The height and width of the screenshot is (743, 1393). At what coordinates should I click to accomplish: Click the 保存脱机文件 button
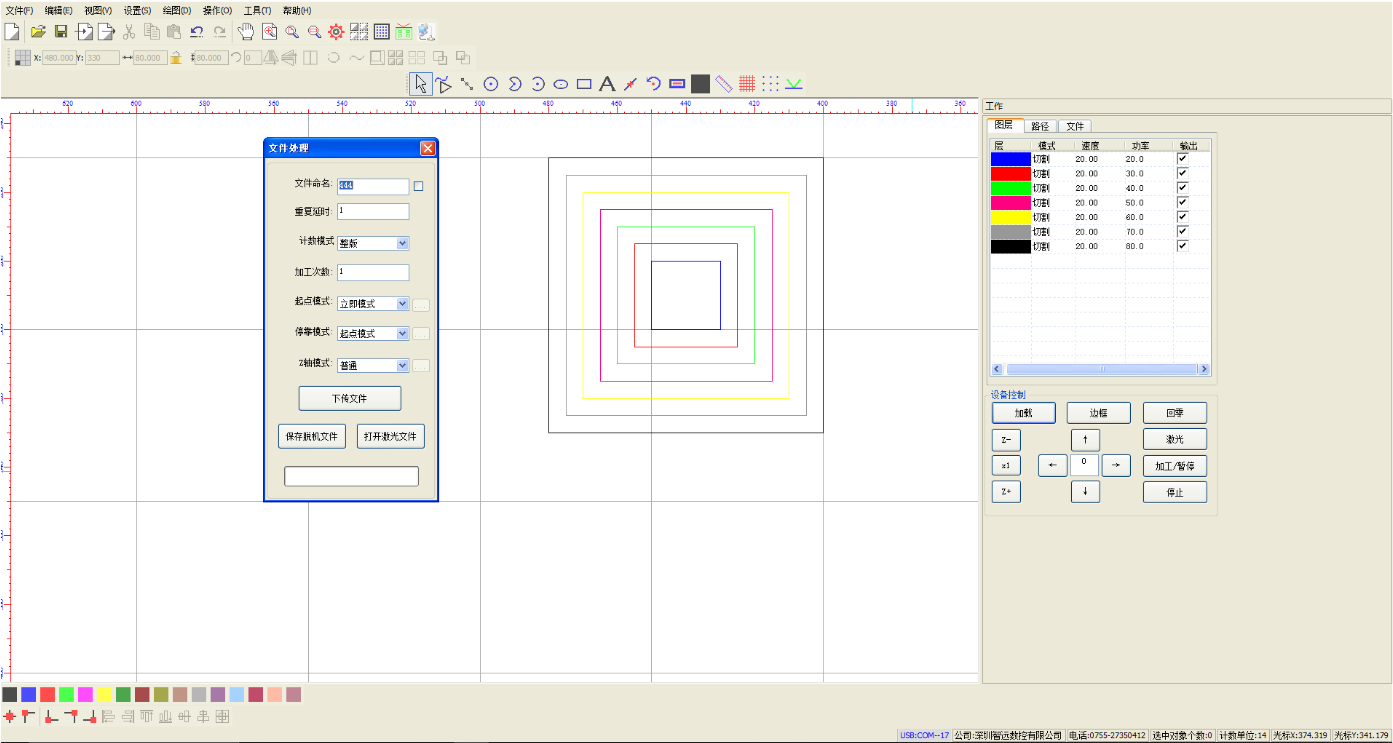(x=311, y=437)
